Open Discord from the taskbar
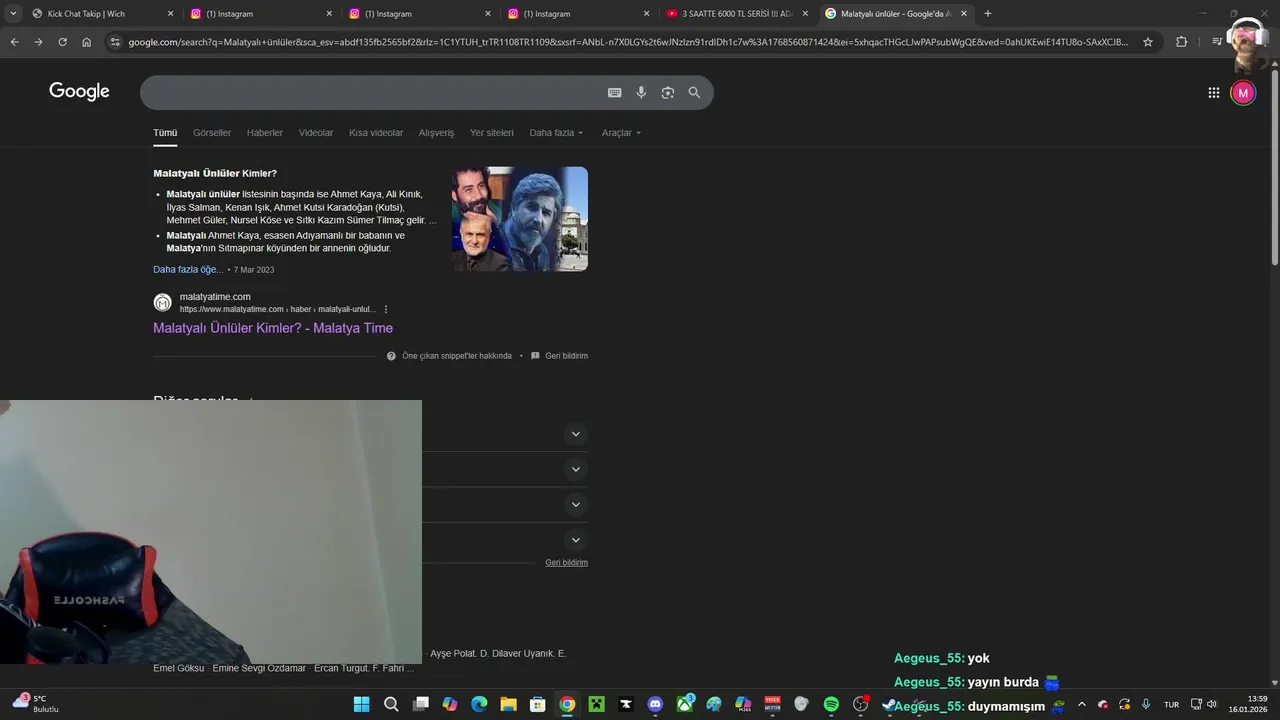Image resolution: width=1280 pixels, height=720 pixels. coord(655,704)
